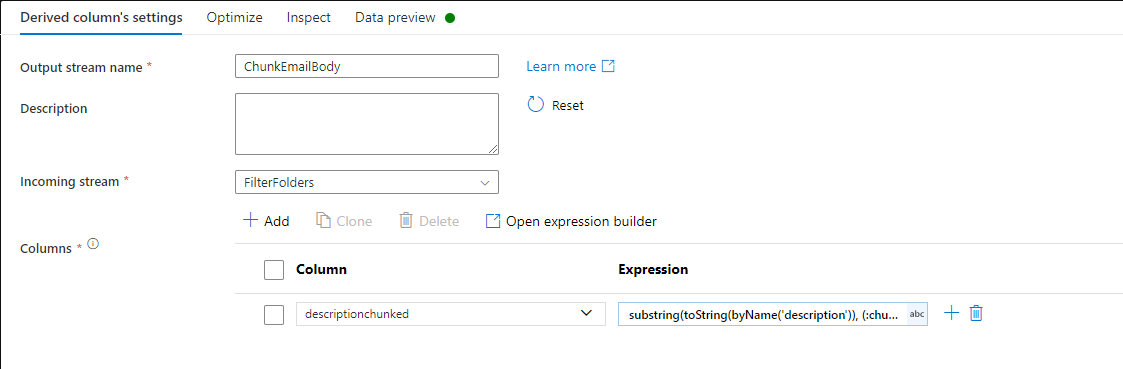Click the plus icon beside the expression field
Image resolution: width=1123 pixels, height=369 pixels.
[x=951, y=313]
